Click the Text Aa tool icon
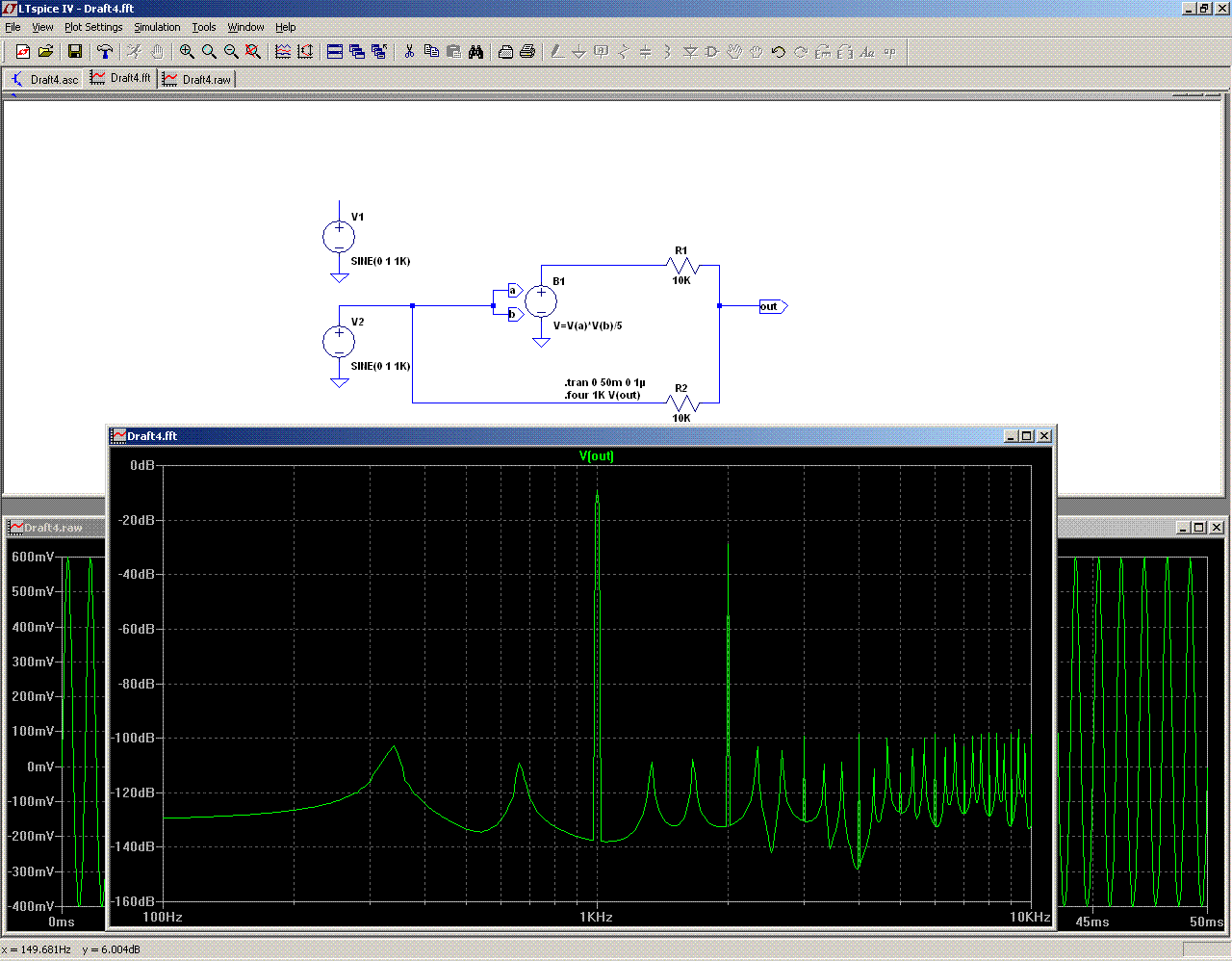1232x961 pixels. click(867, 52)
